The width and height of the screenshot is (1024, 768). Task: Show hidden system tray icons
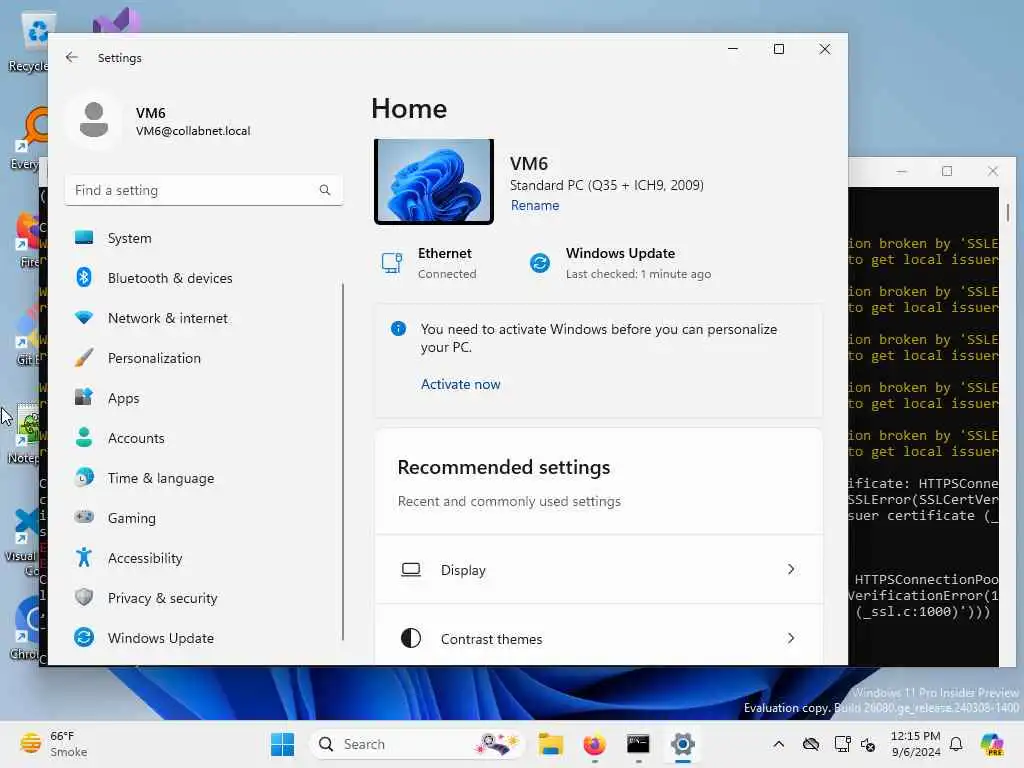coord(778,744)
